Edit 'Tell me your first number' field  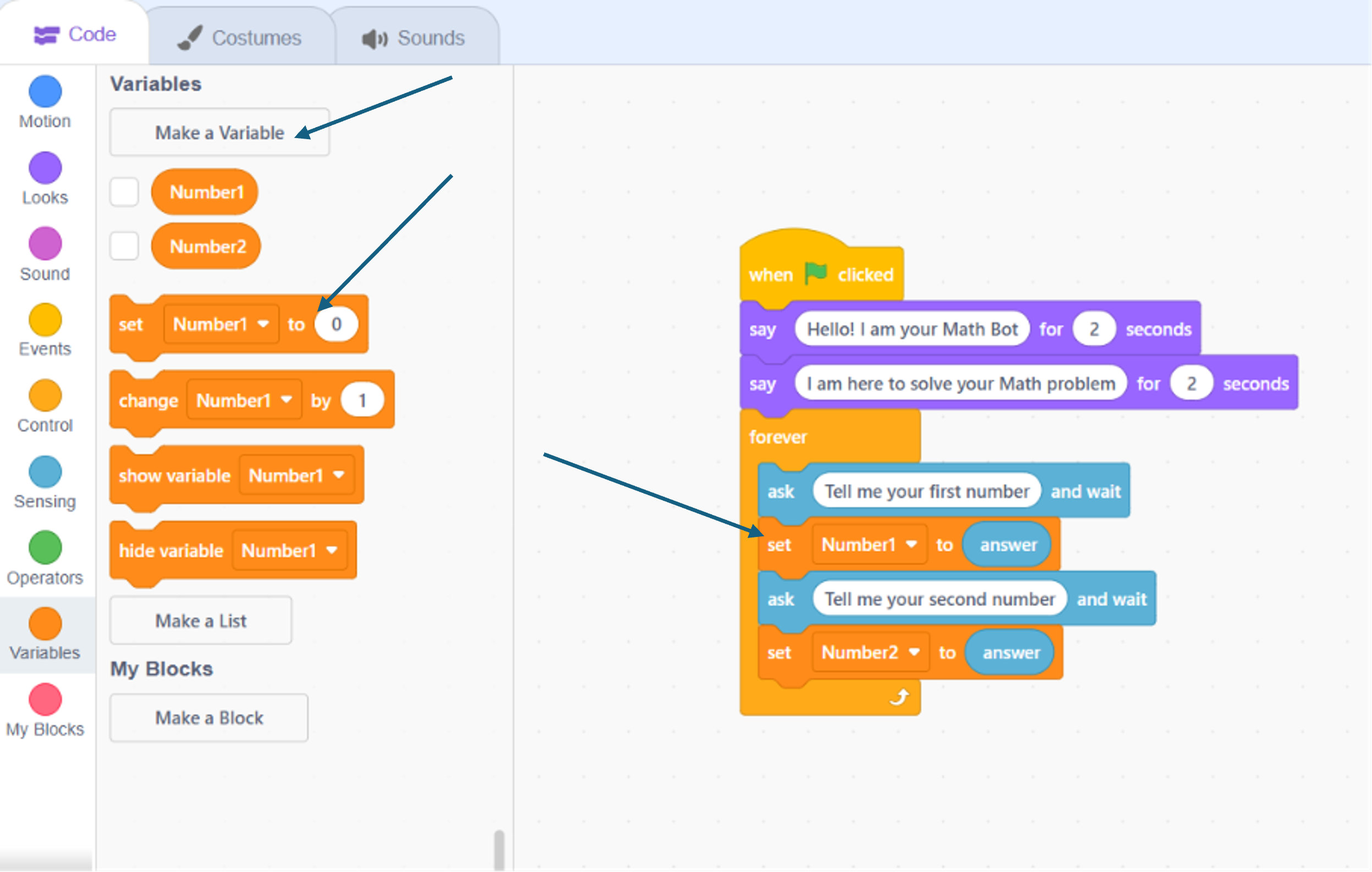pos(927,491)
